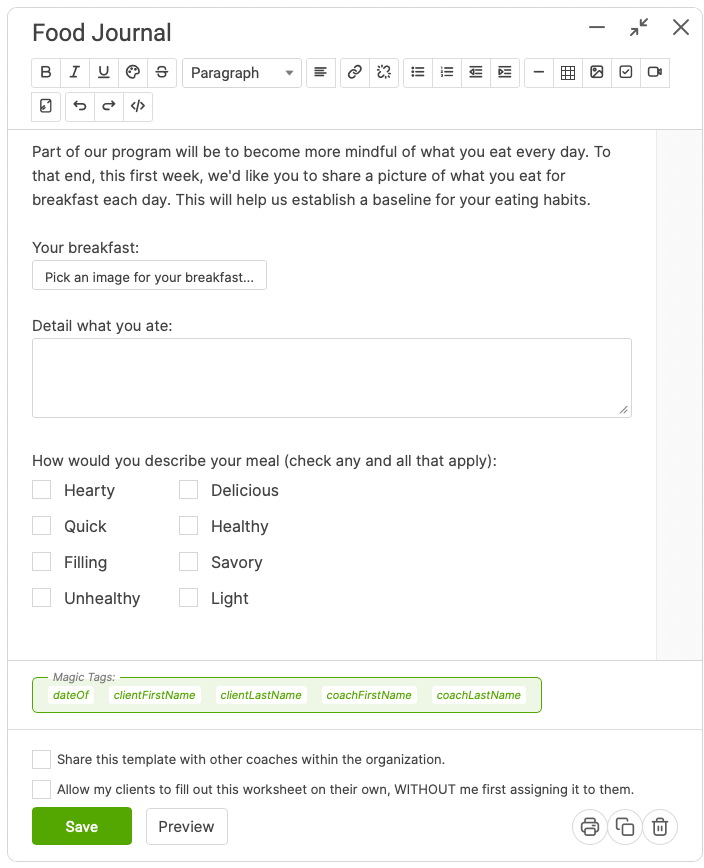
Task: Underline the selected text
Action: (103, 72)
